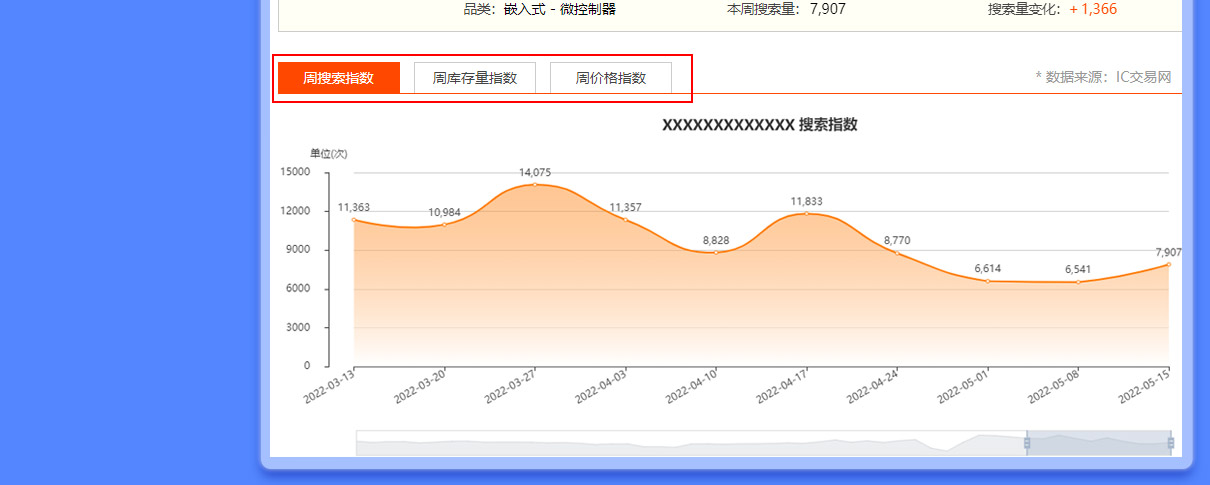The width and height of the screenshot is (1210, 485).
Task: Click the 6,614 data point label
Action: point(988,269)
